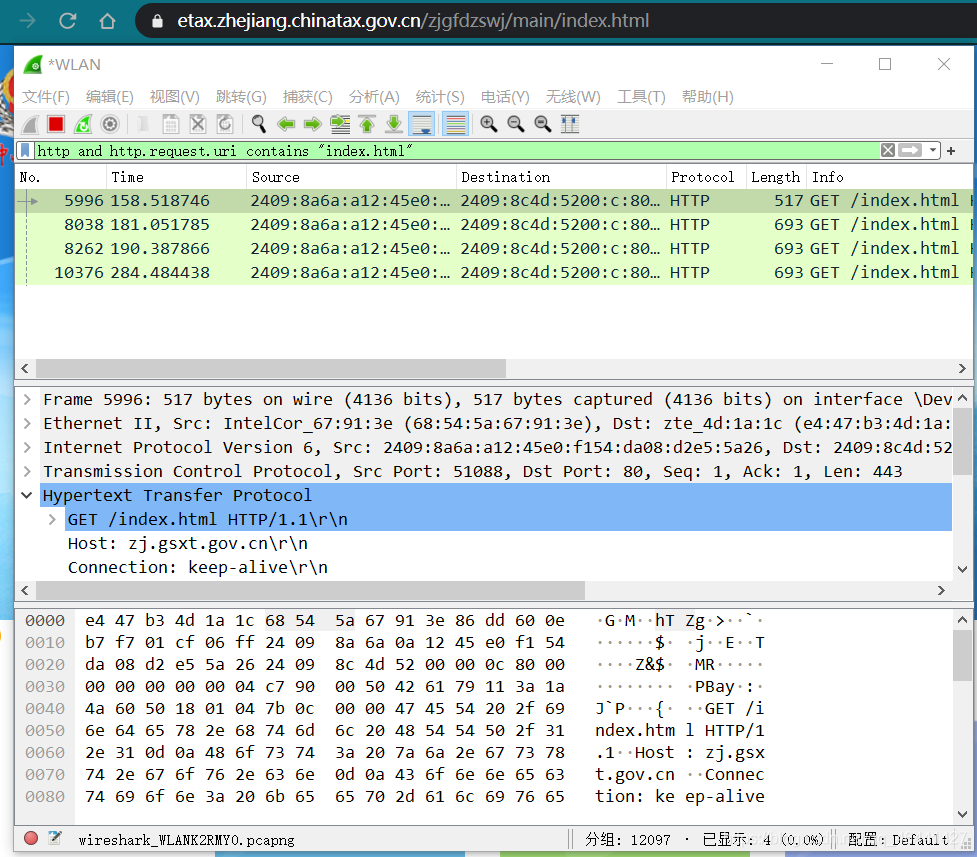Open the 统计(S) menu
Image resolution: width=977 pixels, height=857 pixels.
[440, 97]
